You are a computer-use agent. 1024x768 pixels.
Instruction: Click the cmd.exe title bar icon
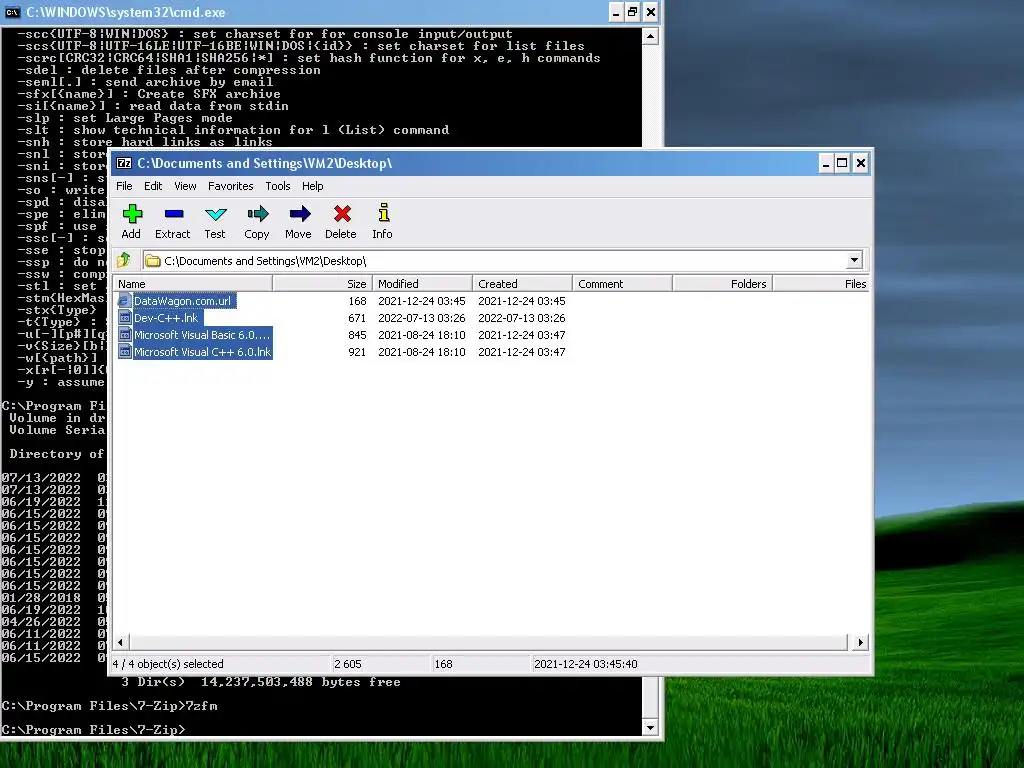[12, 12]
